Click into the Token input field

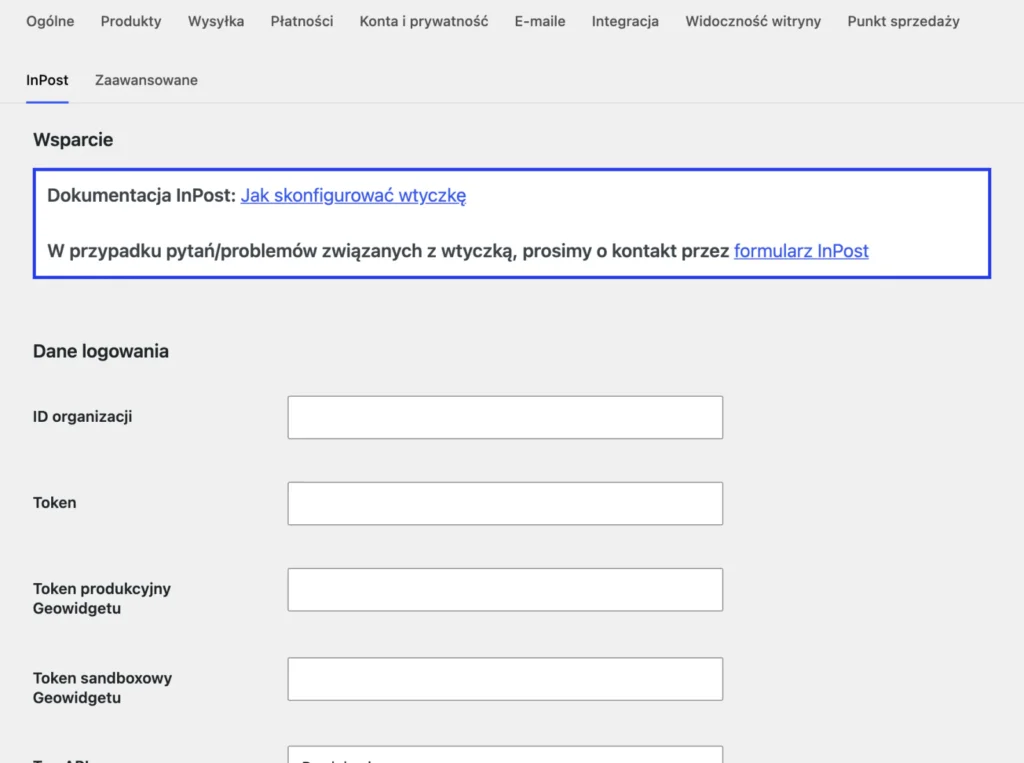pos(505,504)
